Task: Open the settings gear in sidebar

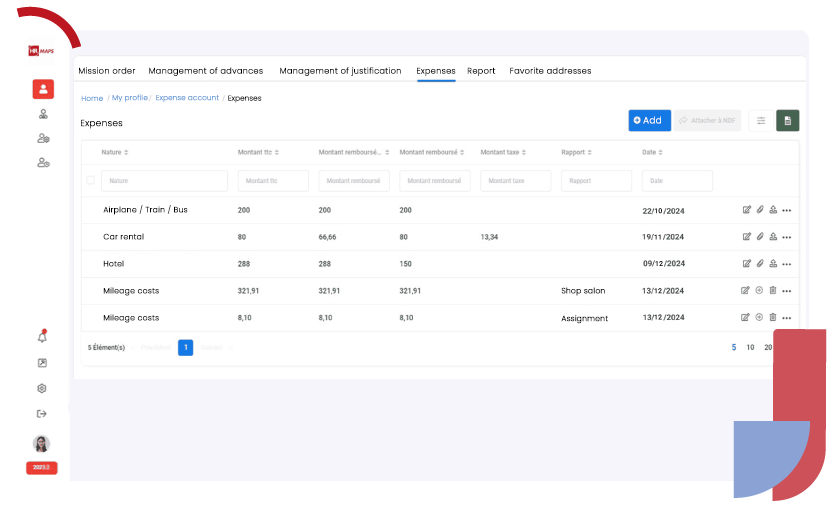Action: (x=42, y=388)
